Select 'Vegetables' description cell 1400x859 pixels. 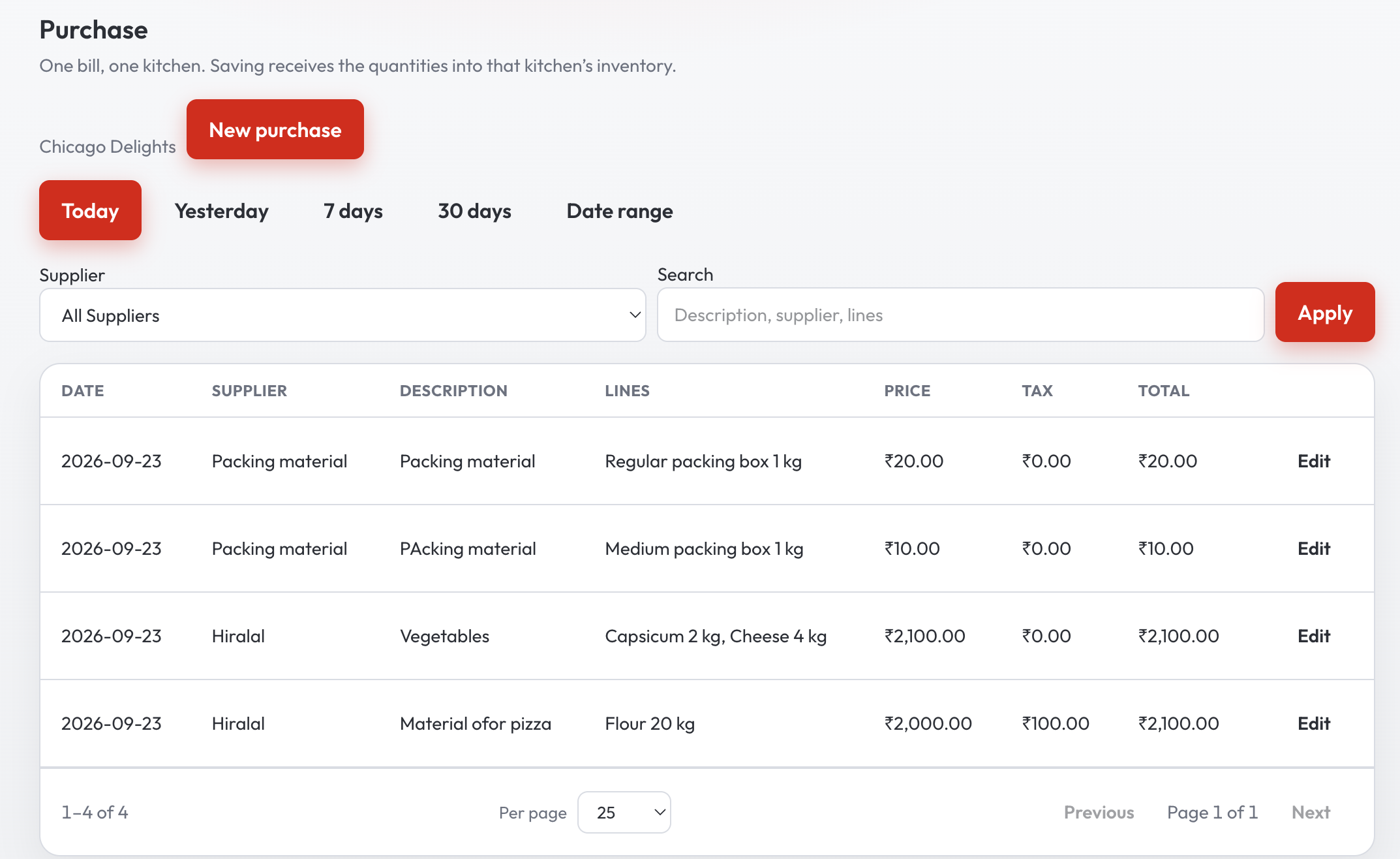pyautogui.click(x=444, y=636)
